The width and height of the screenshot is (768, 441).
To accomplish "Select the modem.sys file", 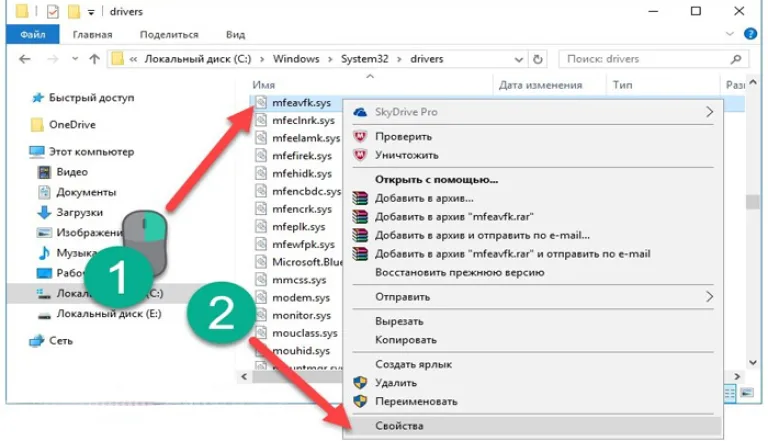I will click(x=301, y=297).
